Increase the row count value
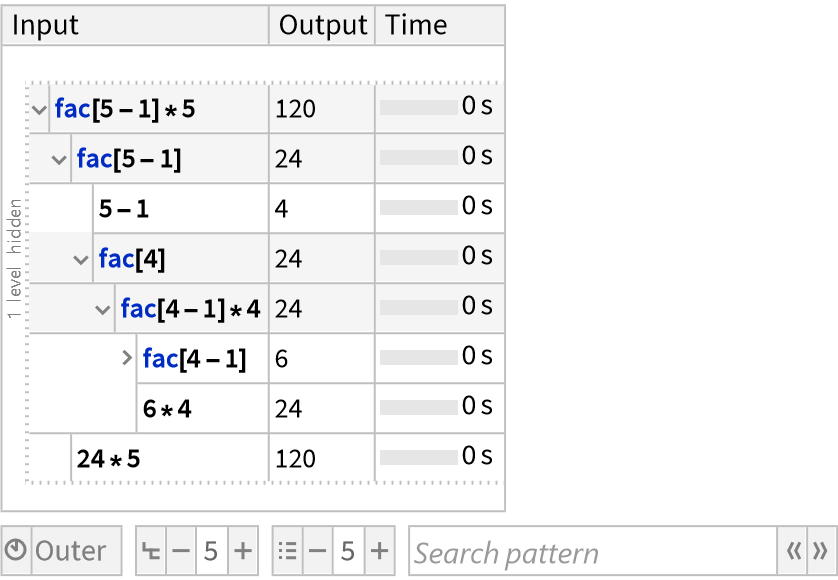Screen dimensions: 838x580 [x=379, y=551]
